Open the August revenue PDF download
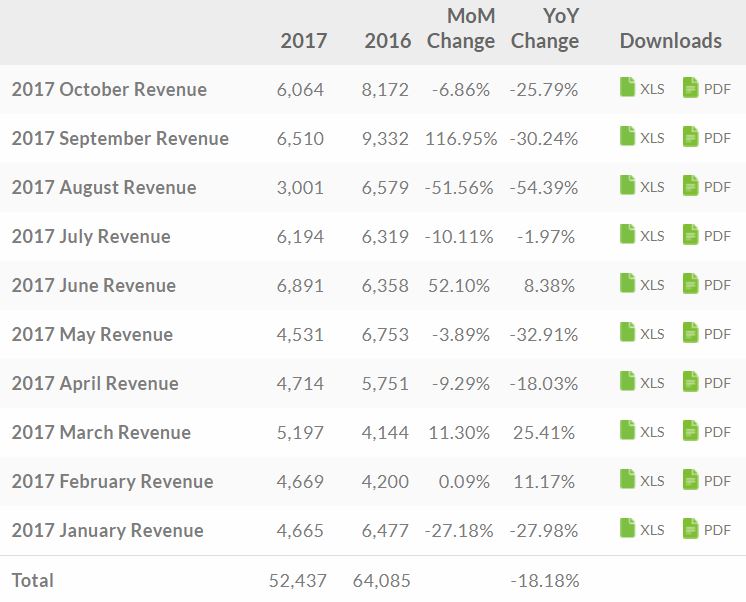746x602 pixels. (x=707, y=186)
